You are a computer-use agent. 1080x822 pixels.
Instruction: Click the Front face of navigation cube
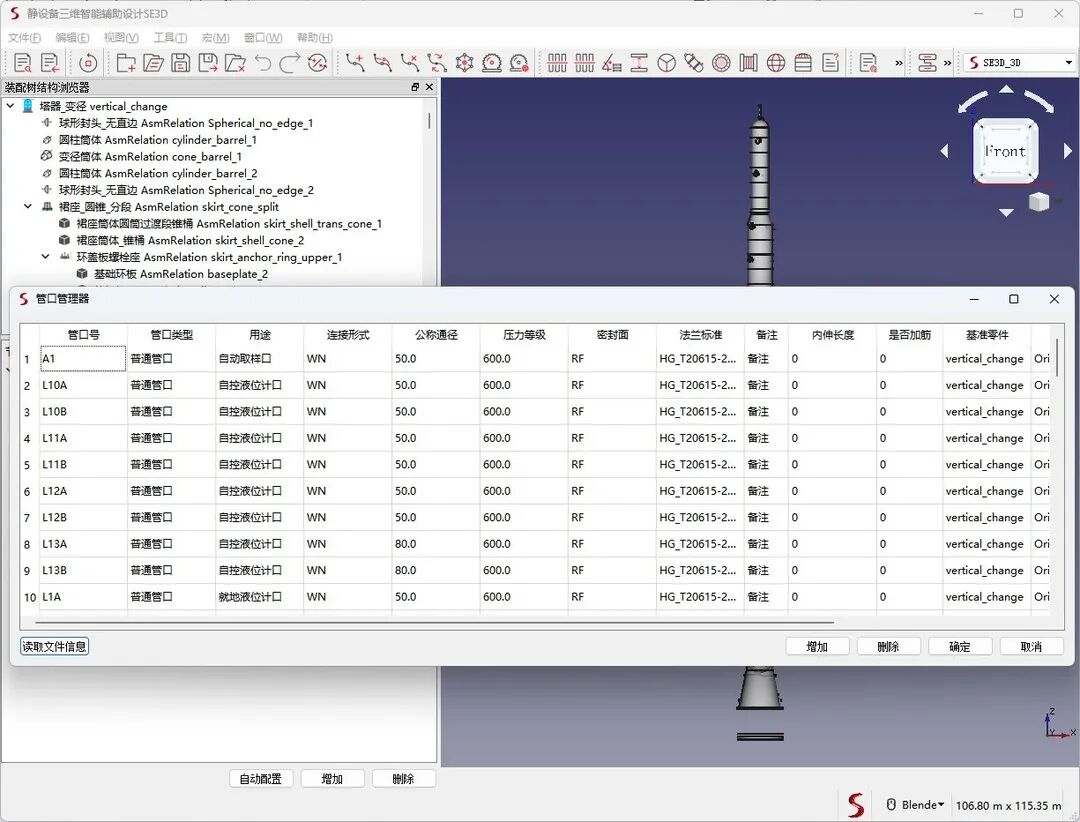click(1006, 152)
